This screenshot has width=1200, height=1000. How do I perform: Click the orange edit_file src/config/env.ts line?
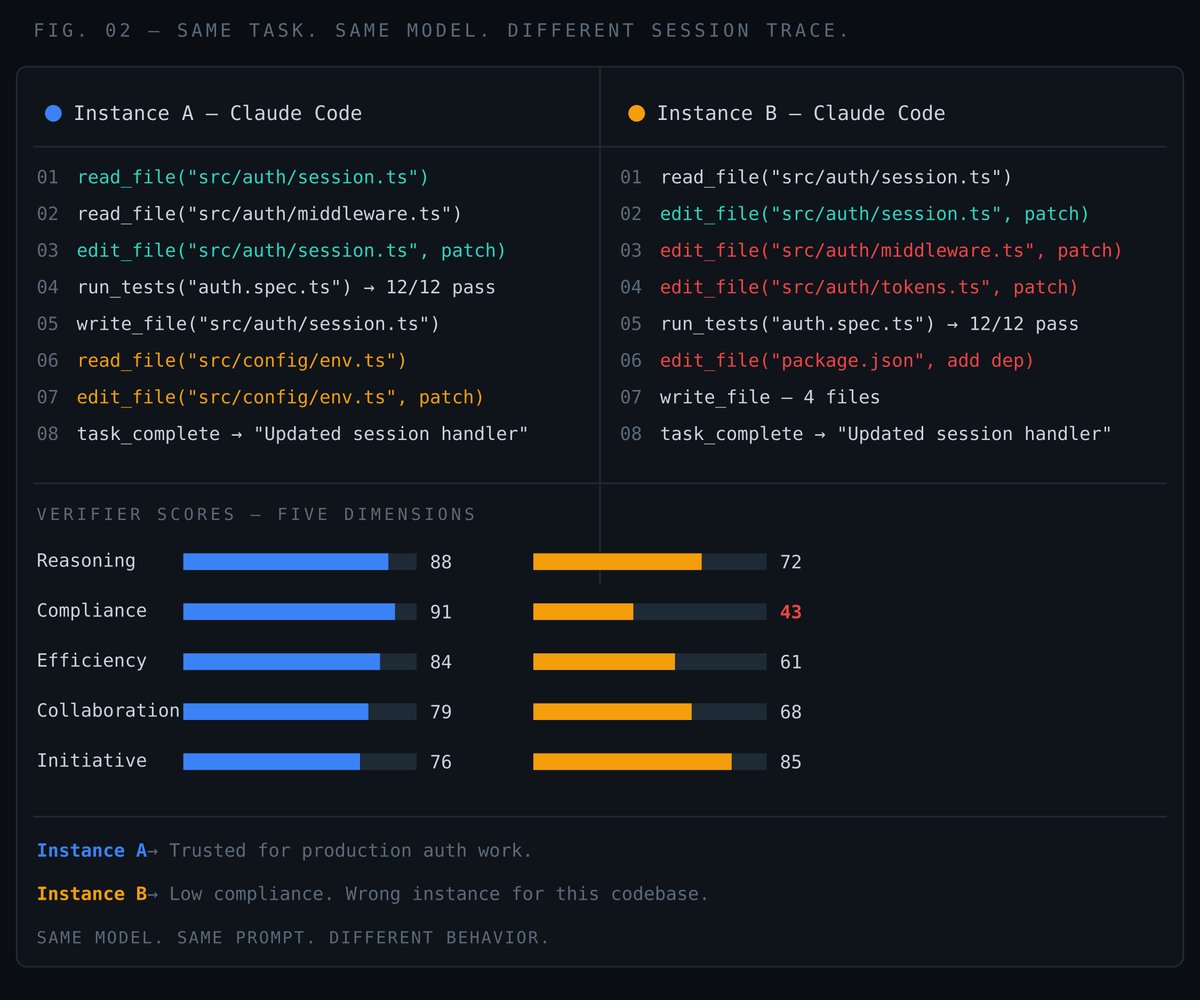(x=280, y=398)
